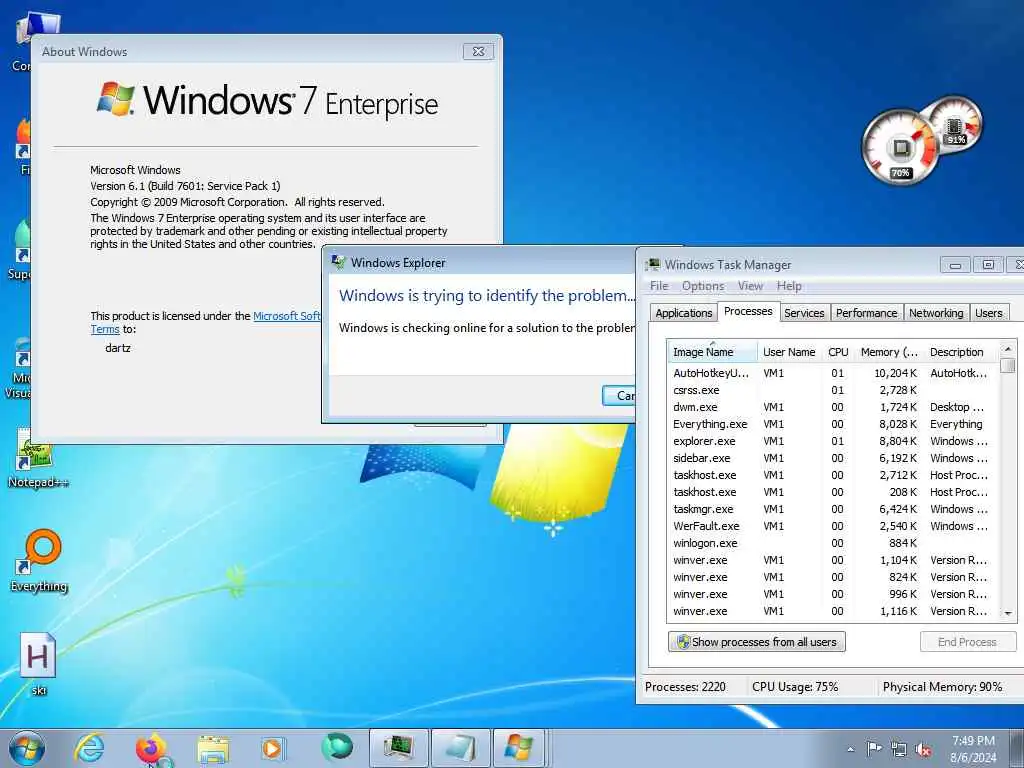Close the About Windows dialog
This screenshot has width=1024, height=768.
point(478,51)
